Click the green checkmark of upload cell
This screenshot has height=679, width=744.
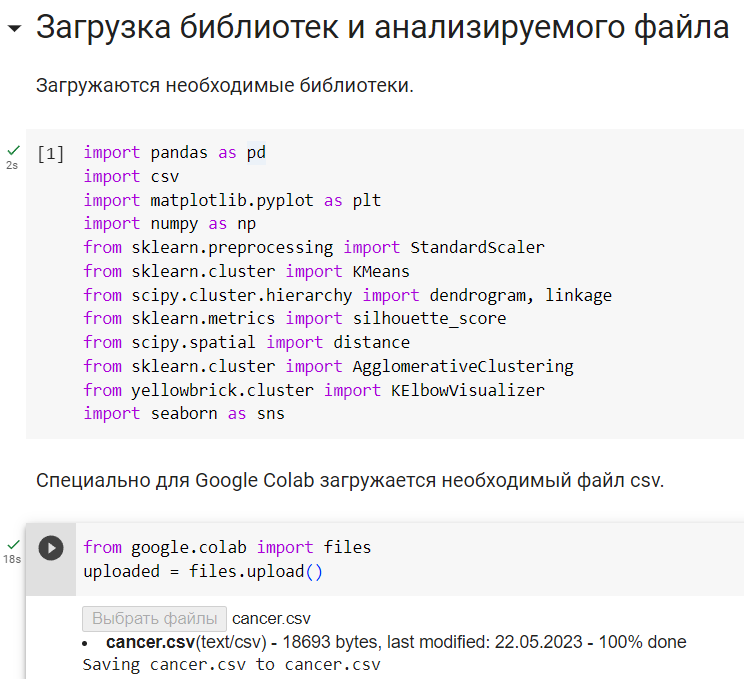point(13,544)
